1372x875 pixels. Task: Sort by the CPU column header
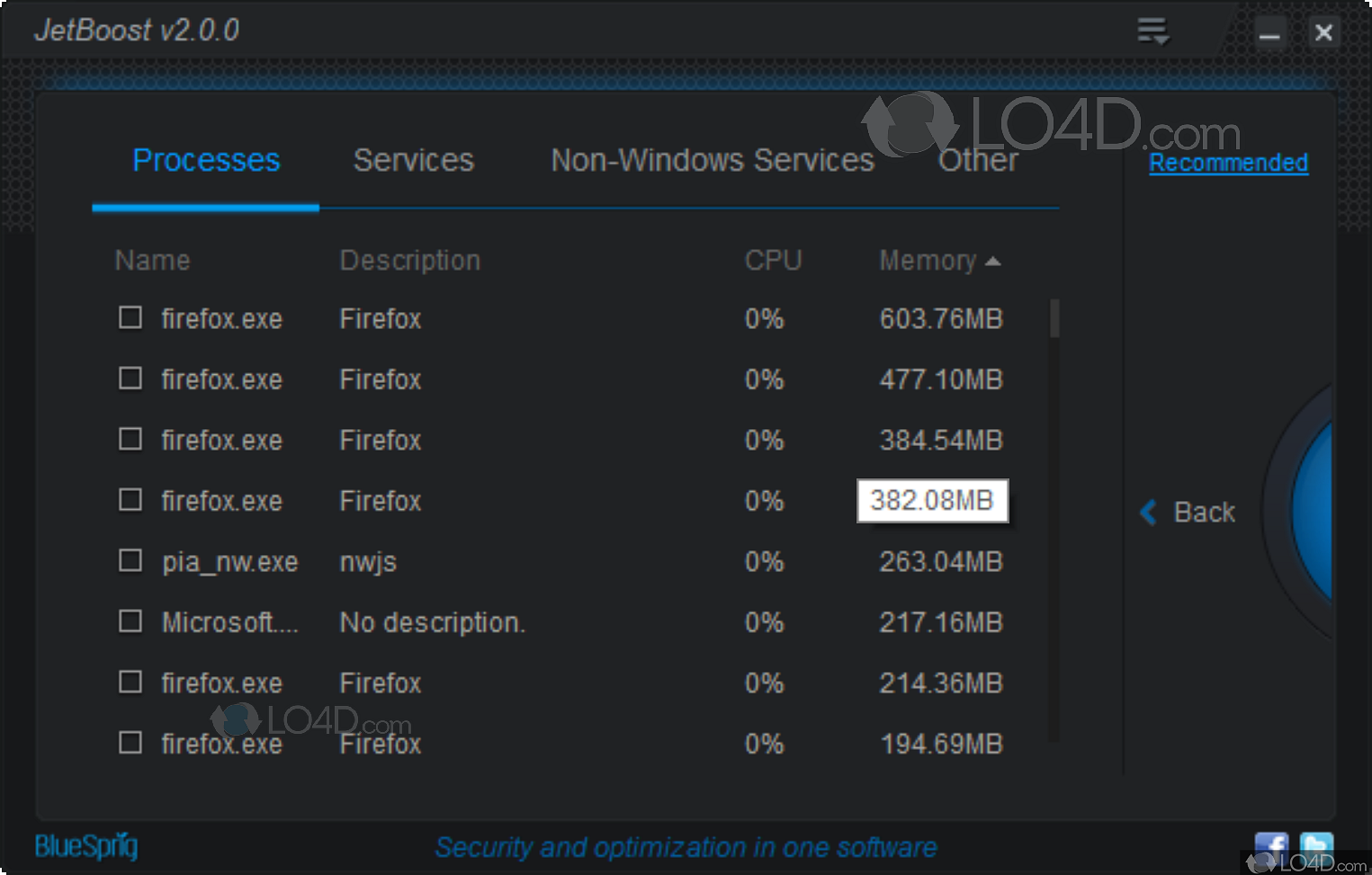773,261
